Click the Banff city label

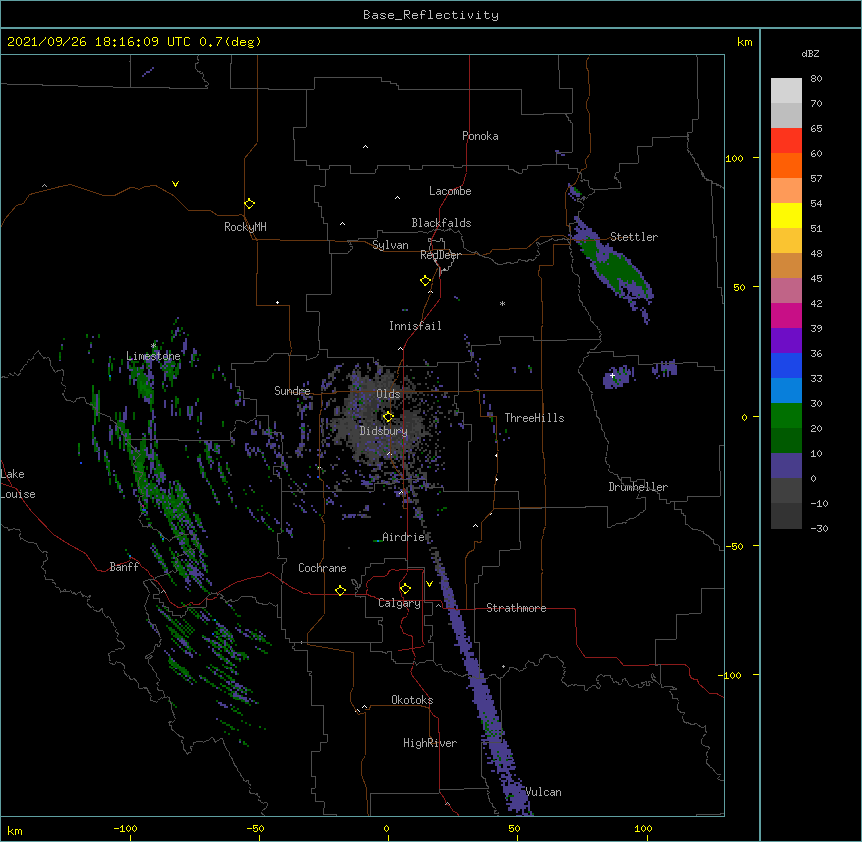124,567
